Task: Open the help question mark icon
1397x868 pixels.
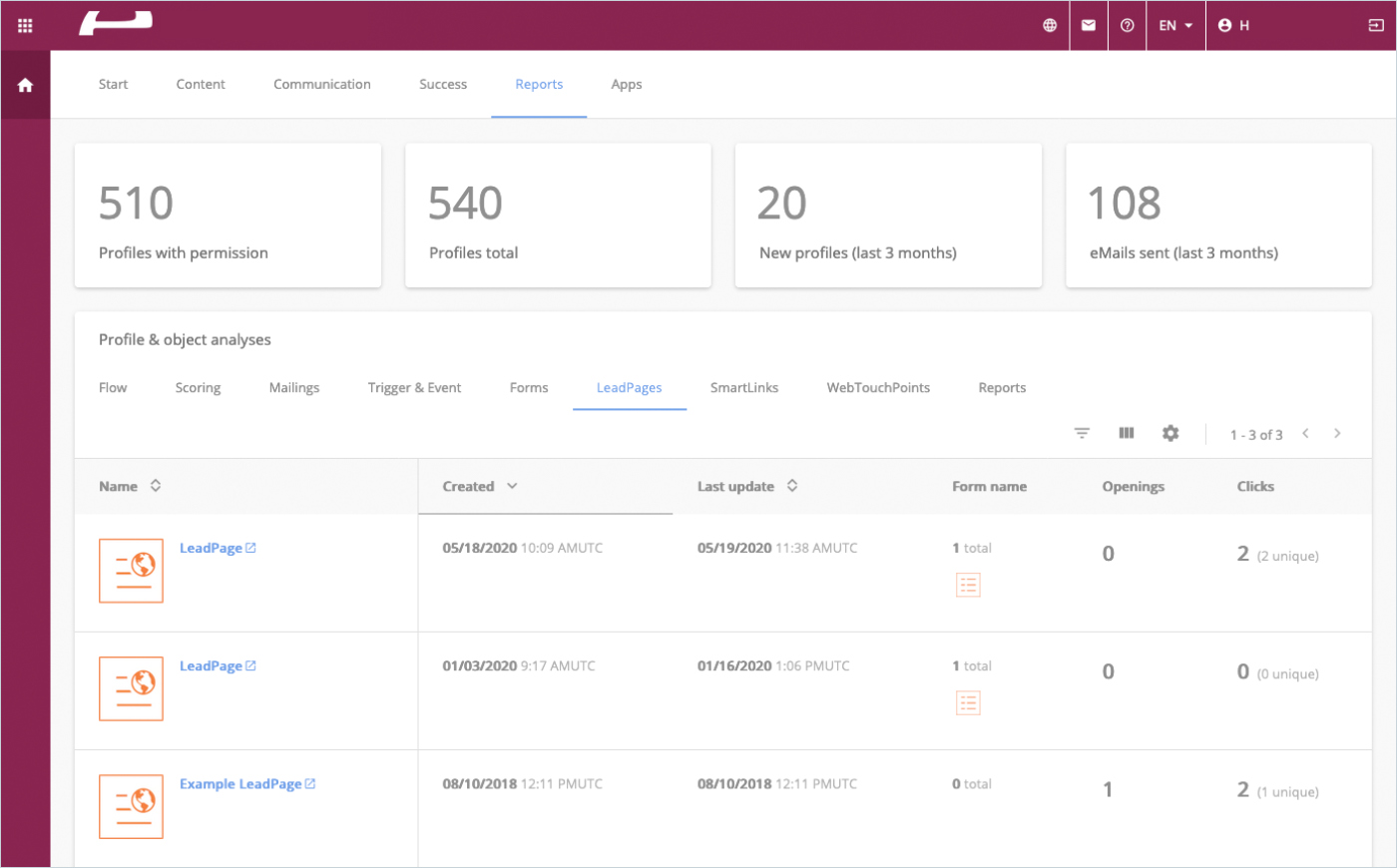Action: tap(1127, 26)
